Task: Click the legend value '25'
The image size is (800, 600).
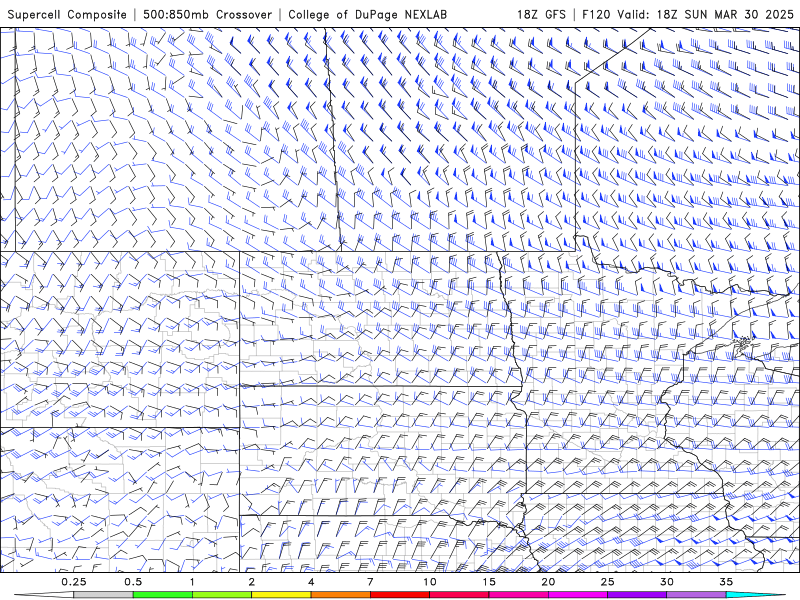Action: 607,582
